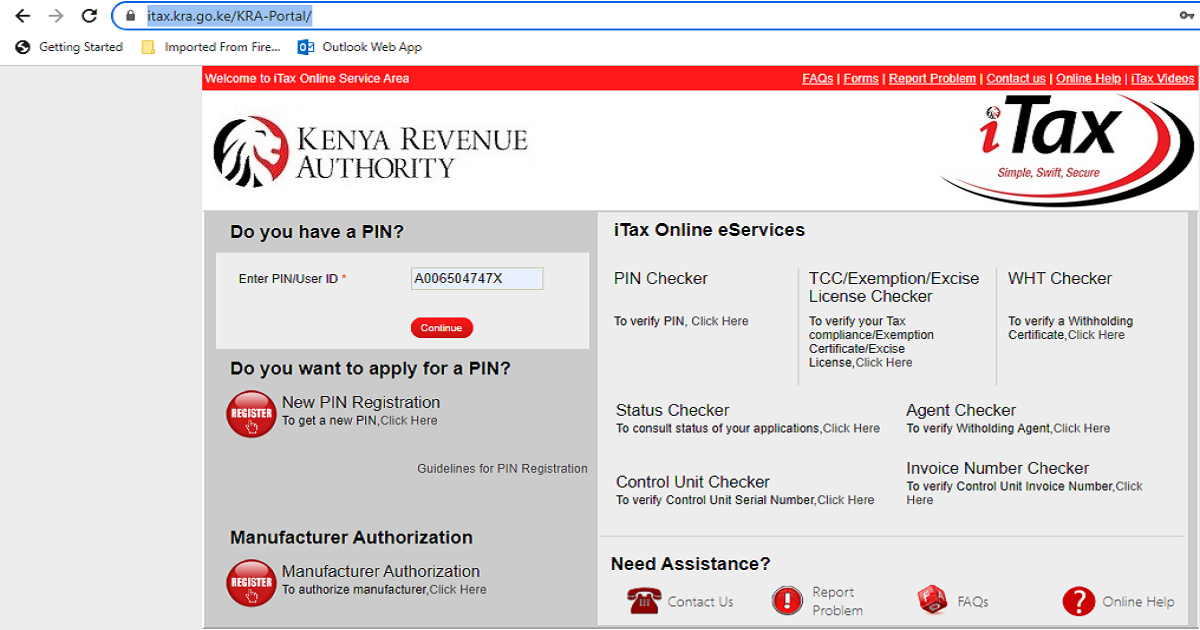Screen dimensions: 1200x630
Task: Click the Manufacturer Authorization title beside REGISTER icon
Action: pos(381,572)
